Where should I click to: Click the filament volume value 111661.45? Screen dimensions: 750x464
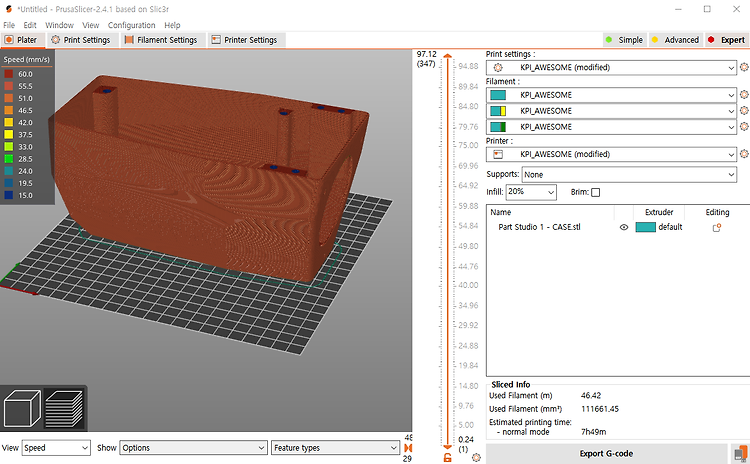[600, 409]
